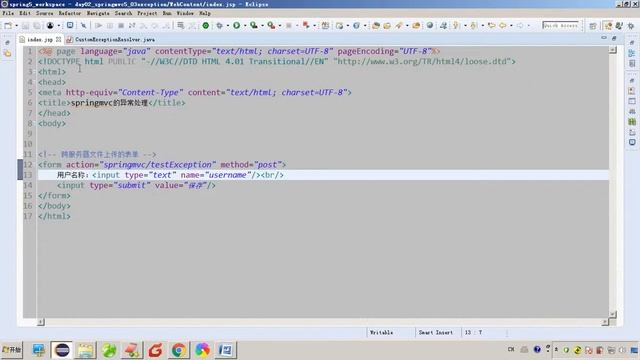640x360 pixels.
Task: Open the Window menu
Action: [185, 13]
